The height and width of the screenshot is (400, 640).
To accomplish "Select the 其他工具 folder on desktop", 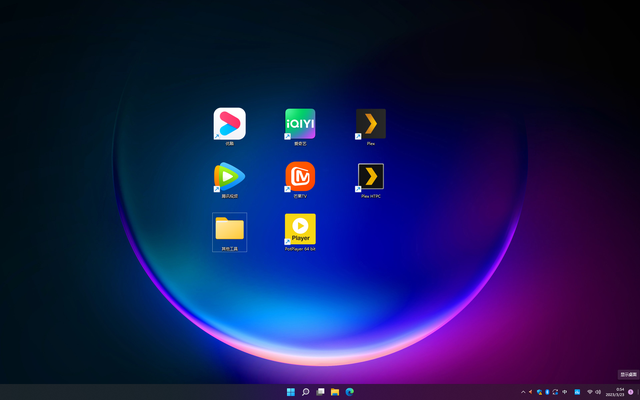I will 229,232.
